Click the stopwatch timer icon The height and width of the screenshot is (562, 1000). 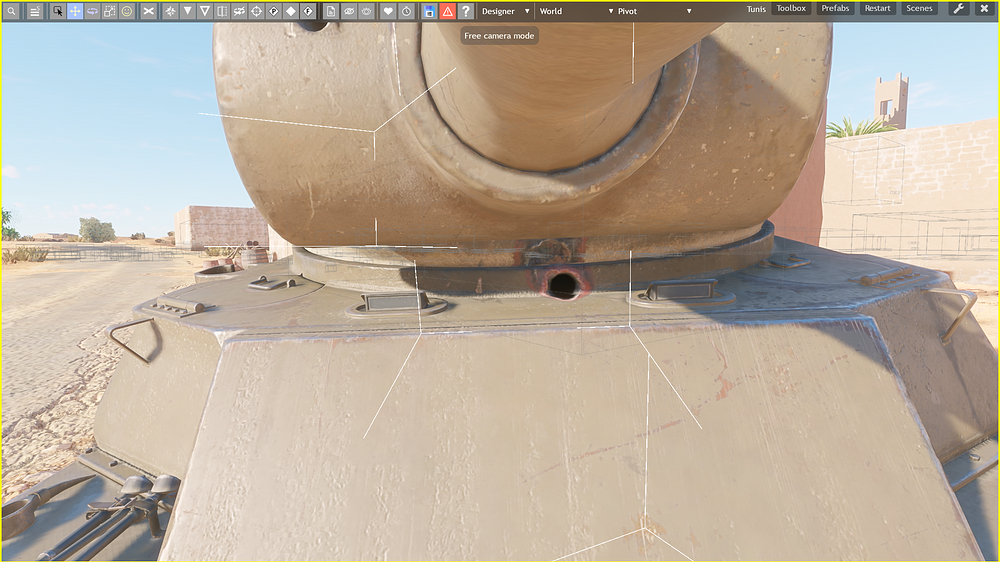pos(406,11)
